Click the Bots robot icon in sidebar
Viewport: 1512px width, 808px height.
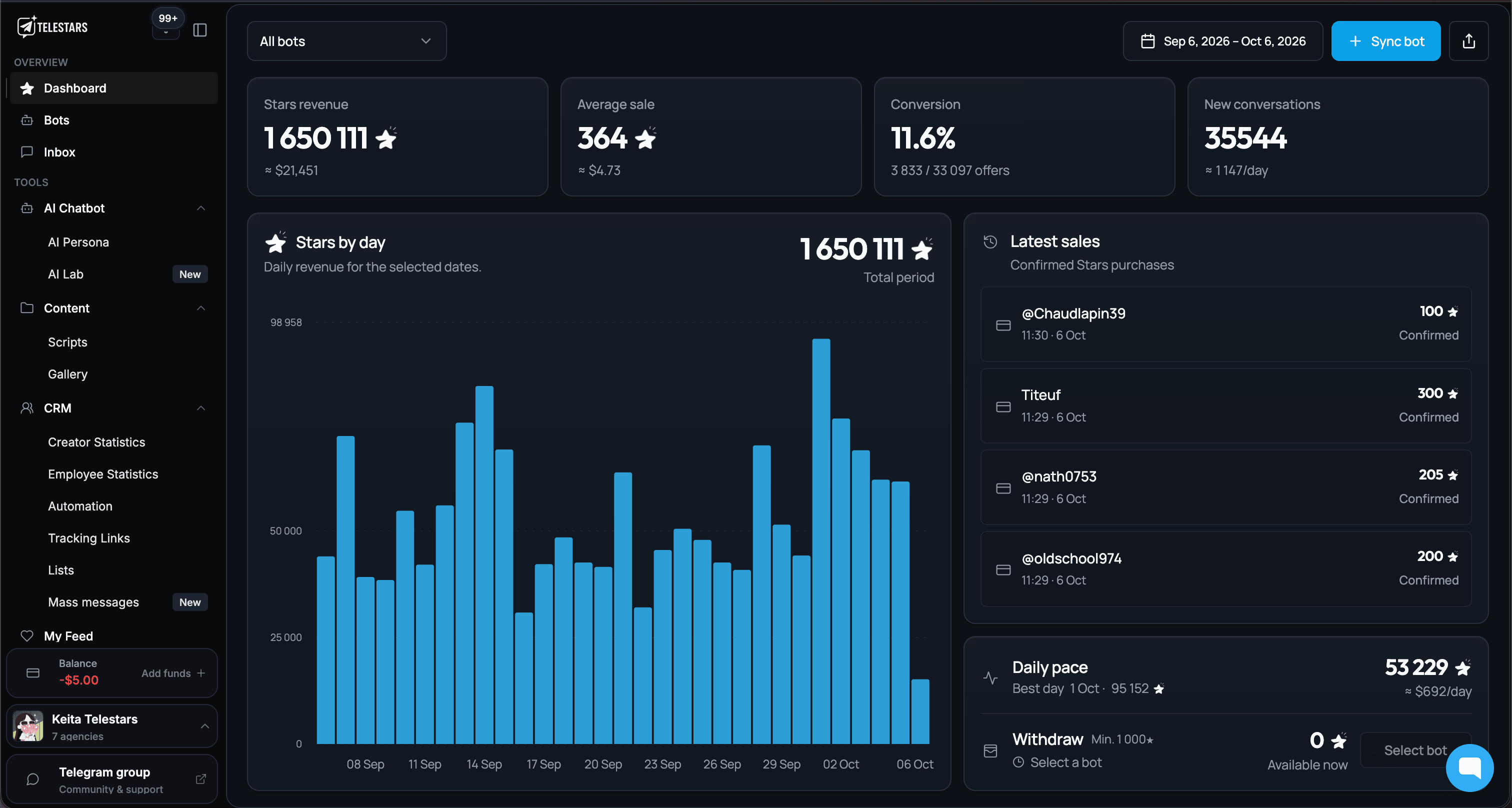[27, 120]
